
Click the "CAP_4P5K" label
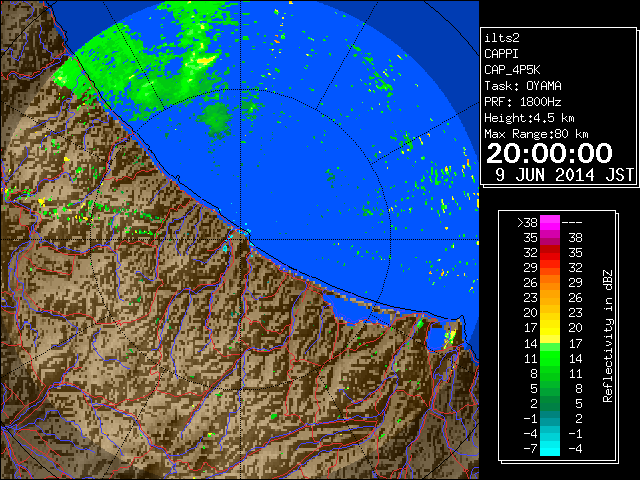pos(512,70)
